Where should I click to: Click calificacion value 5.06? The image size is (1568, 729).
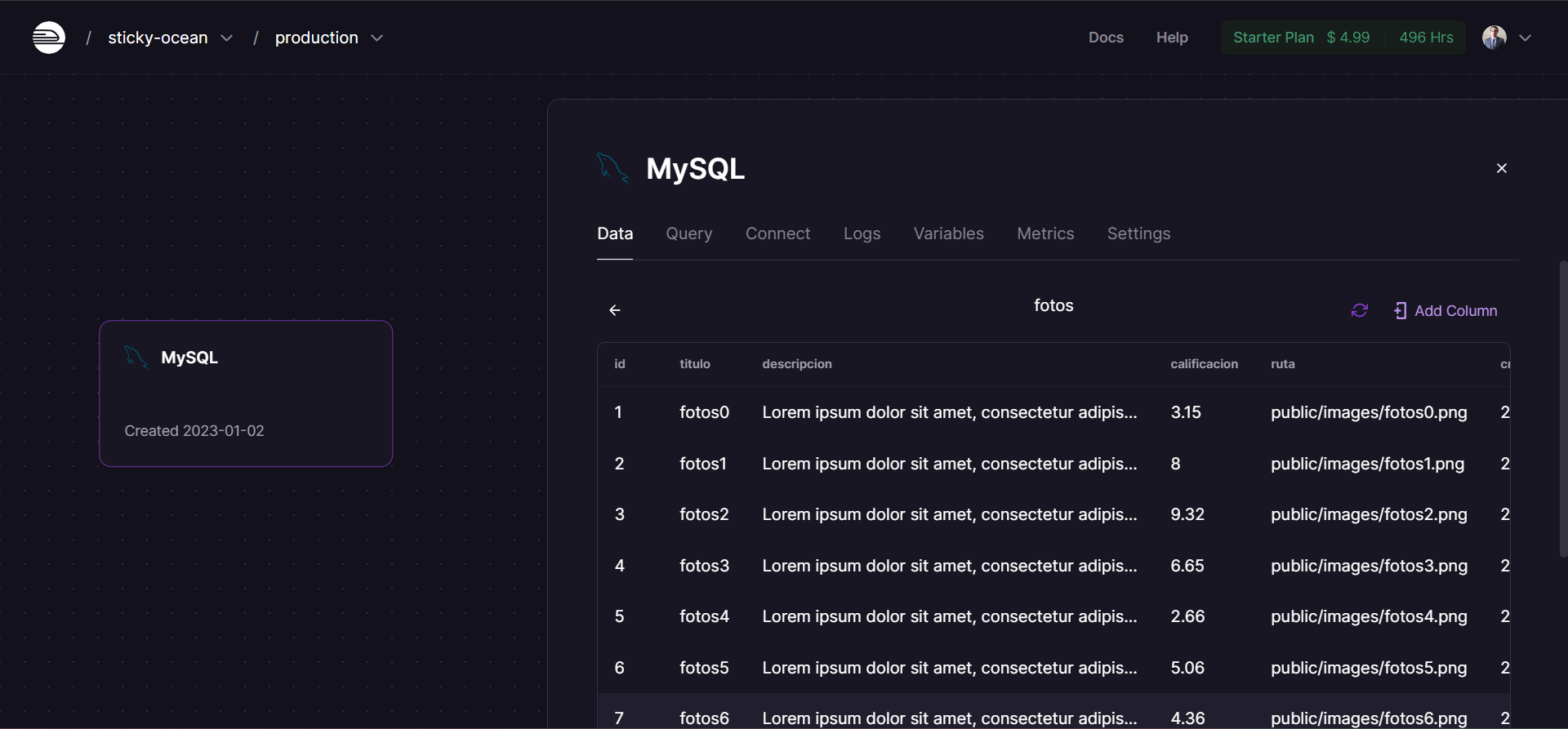click(1187, 668)
